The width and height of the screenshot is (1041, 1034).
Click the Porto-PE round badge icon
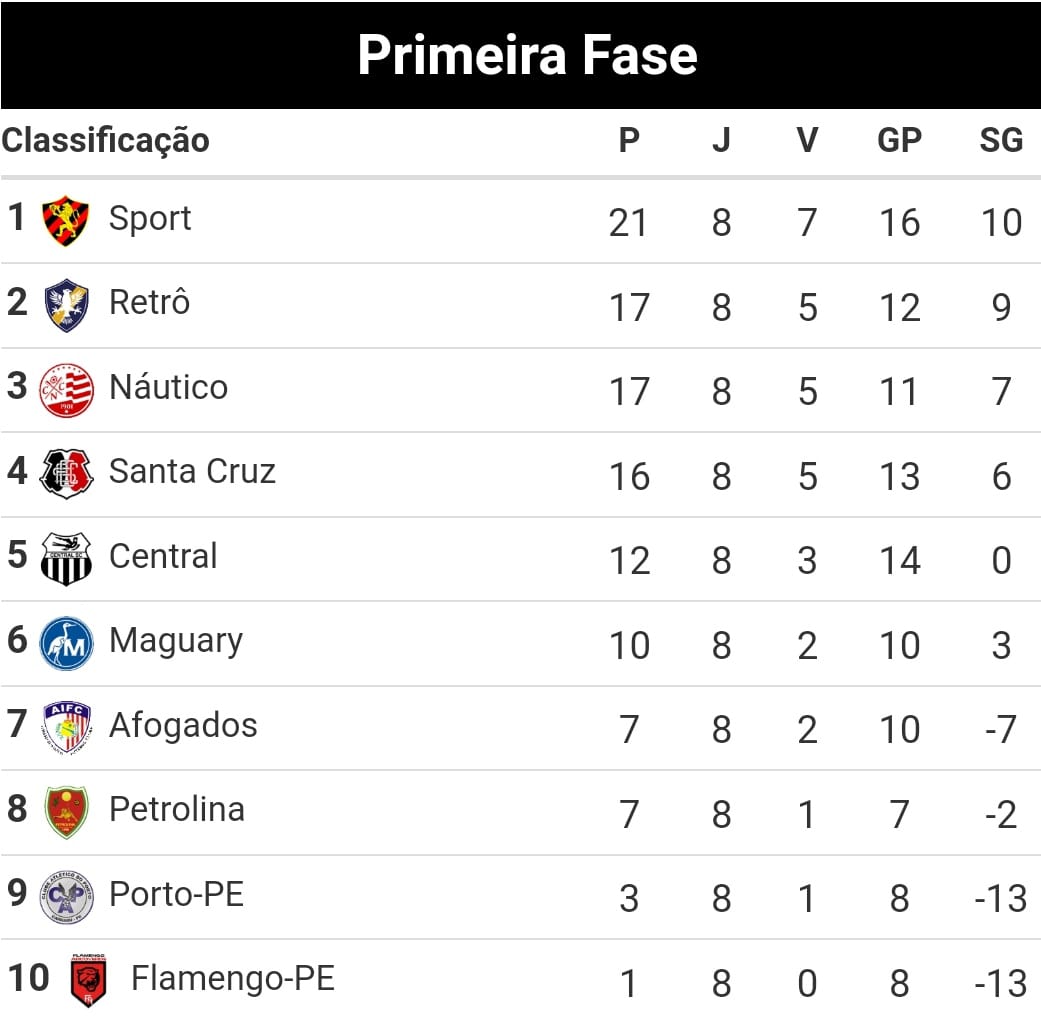[x=66, y=897]
